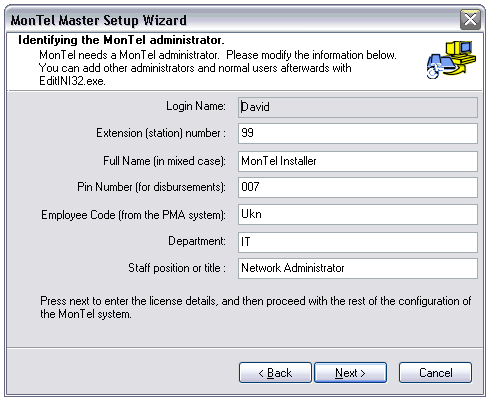Click the Employee Code field containing Ukn

[358, 214]
